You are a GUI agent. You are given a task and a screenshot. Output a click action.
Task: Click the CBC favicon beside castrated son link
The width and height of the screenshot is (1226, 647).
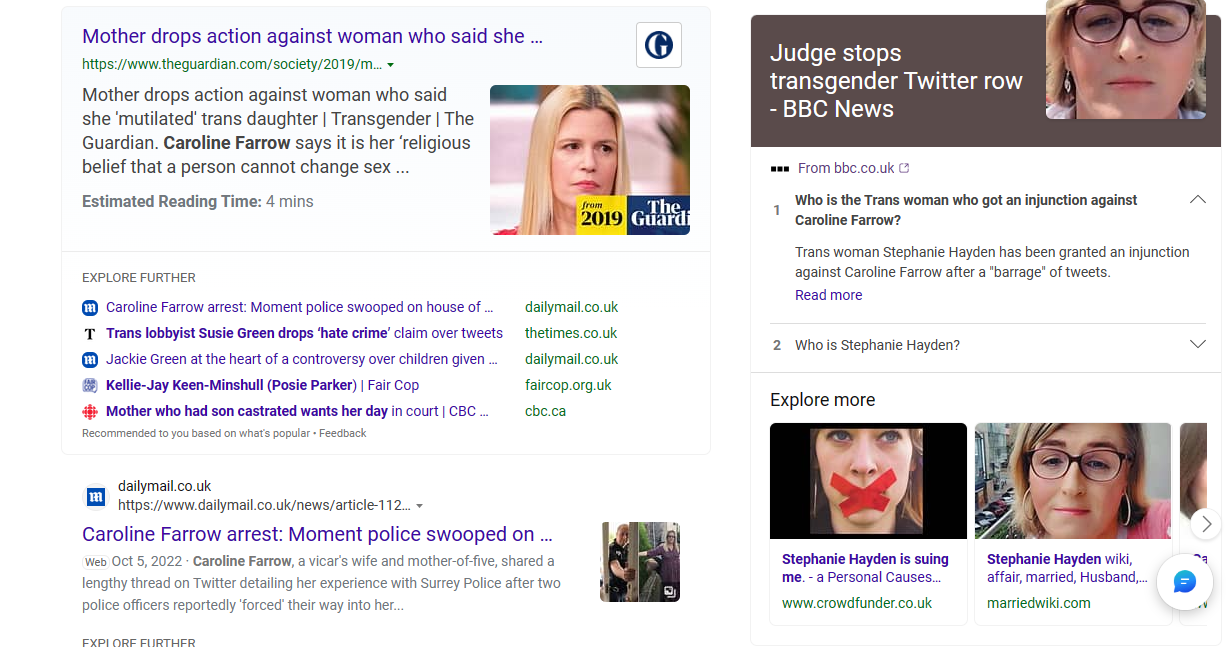(90, 411)
